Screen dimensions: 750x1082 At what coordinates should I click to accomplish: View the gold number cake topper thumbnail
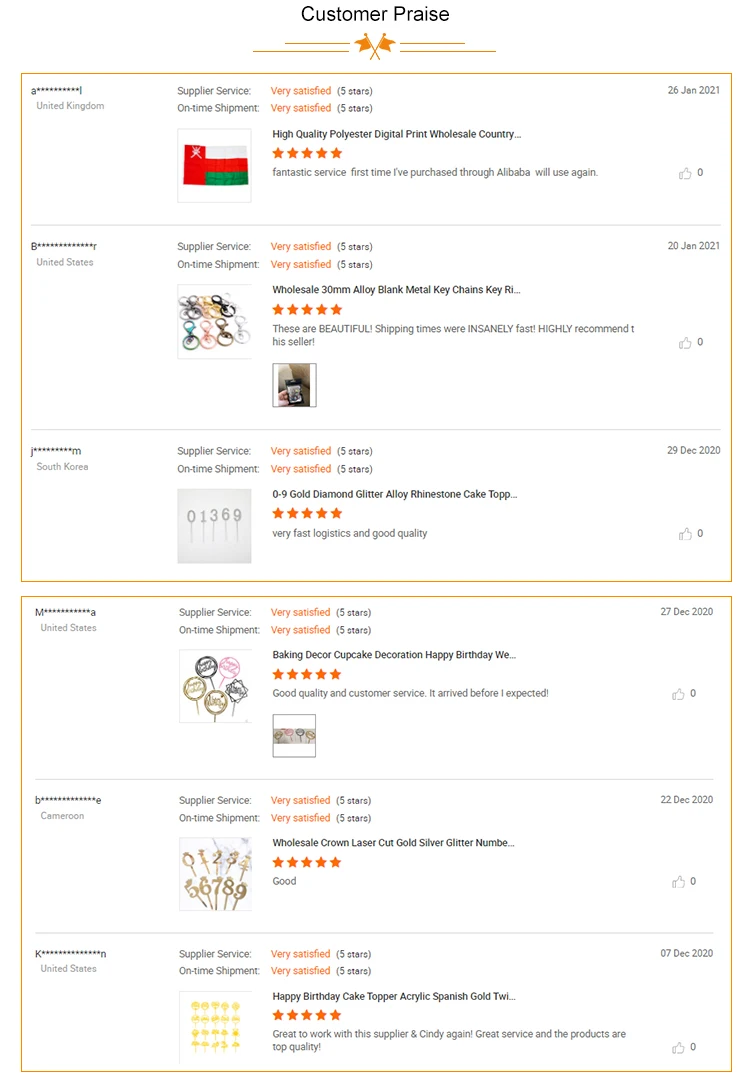214,525
